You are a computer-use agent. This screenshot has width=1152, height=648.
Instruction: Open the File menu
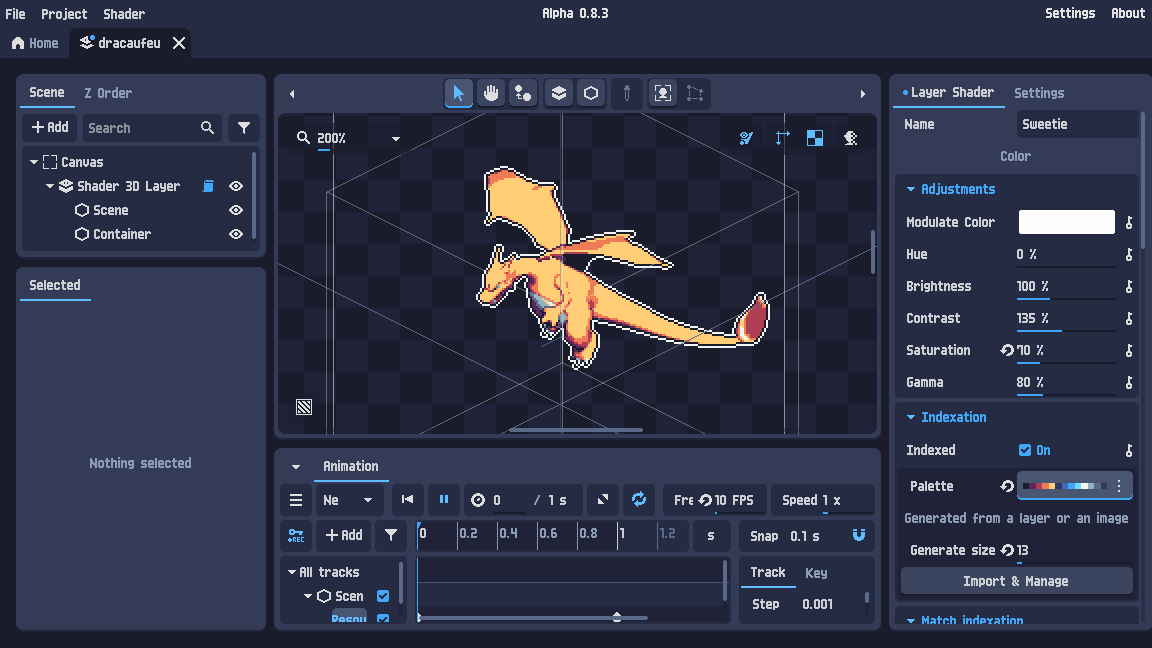click(15, 14)
